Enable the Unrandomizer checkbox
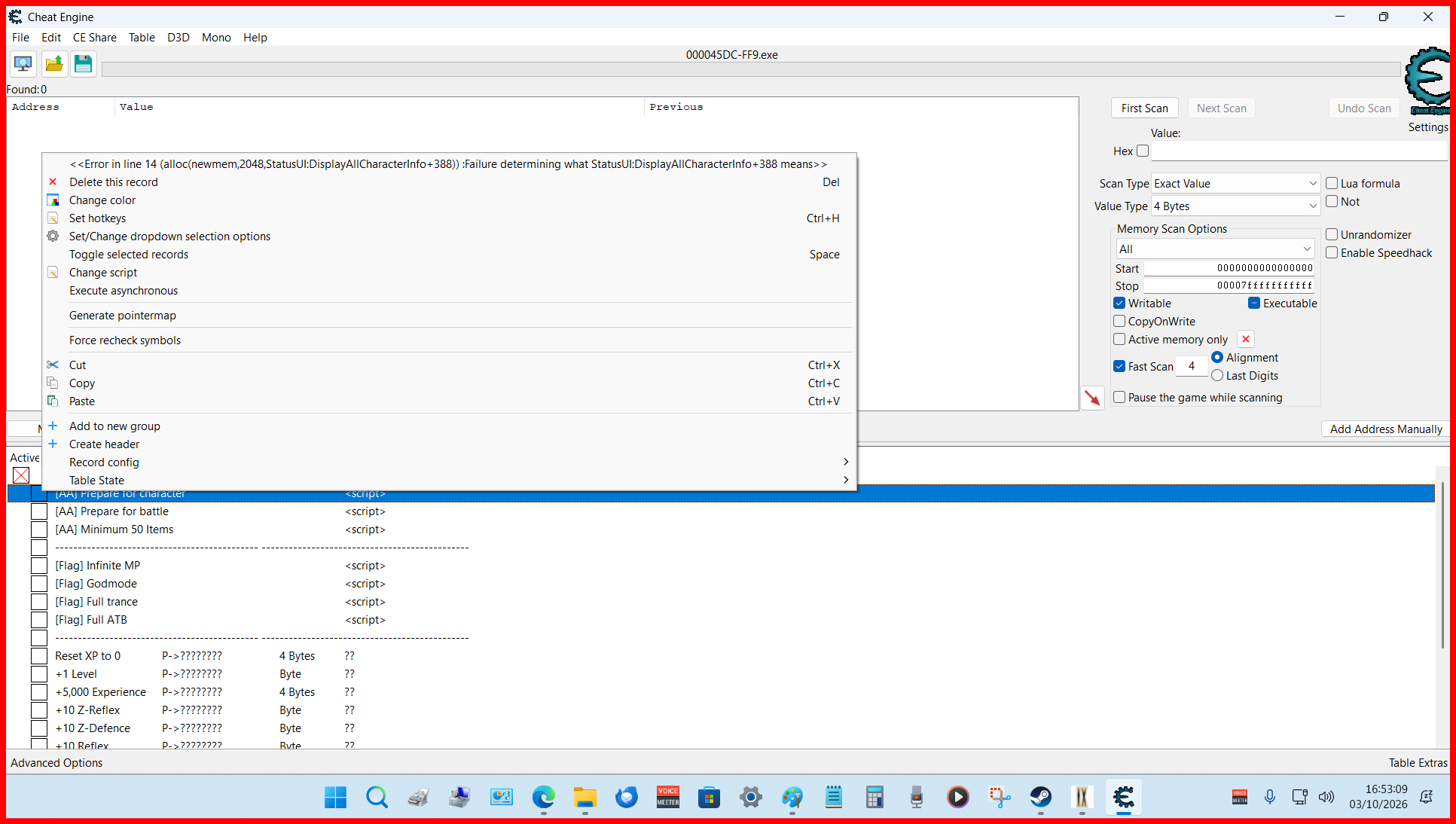The width and height of the screenshot is (1456, 824). coord(1332,234)
